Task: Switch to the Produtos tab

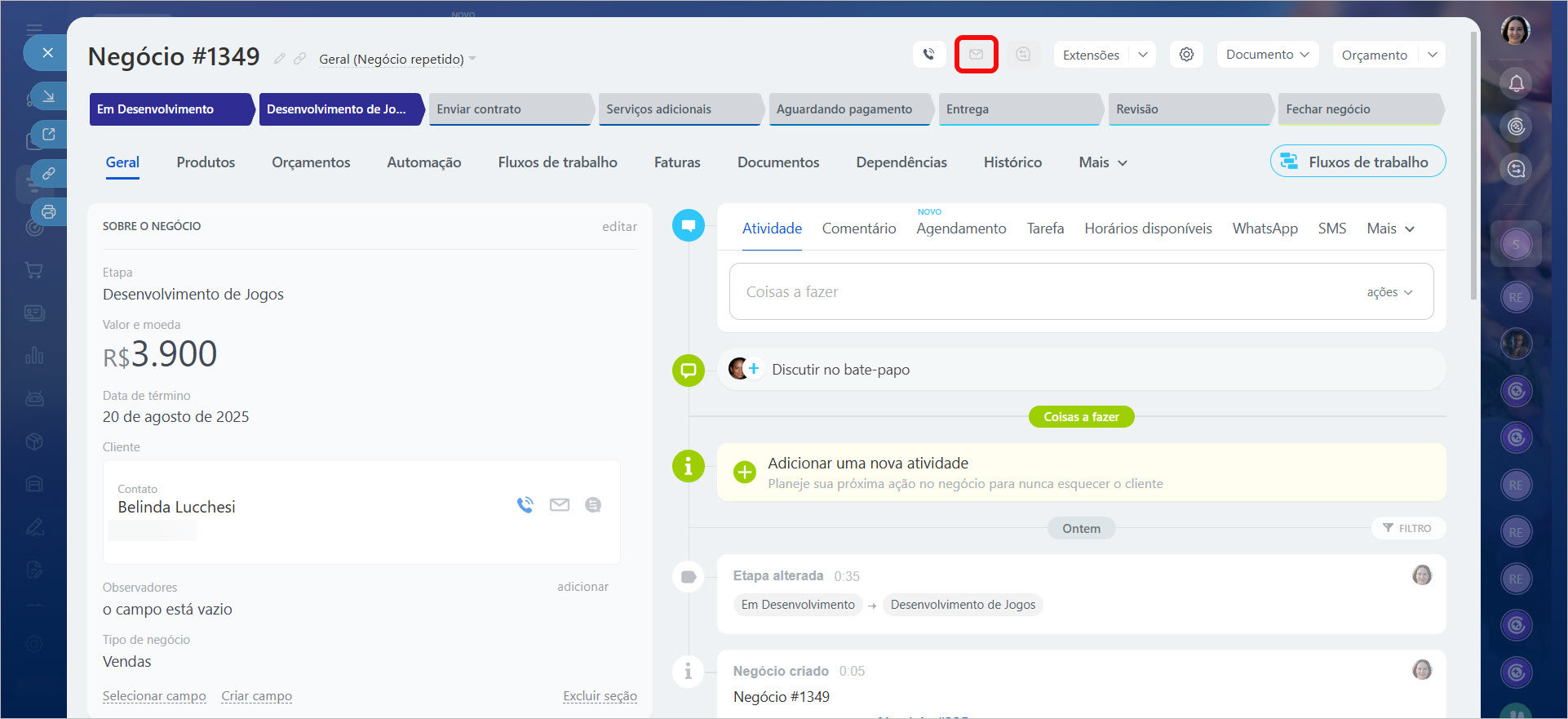Action: coord(206,162)
